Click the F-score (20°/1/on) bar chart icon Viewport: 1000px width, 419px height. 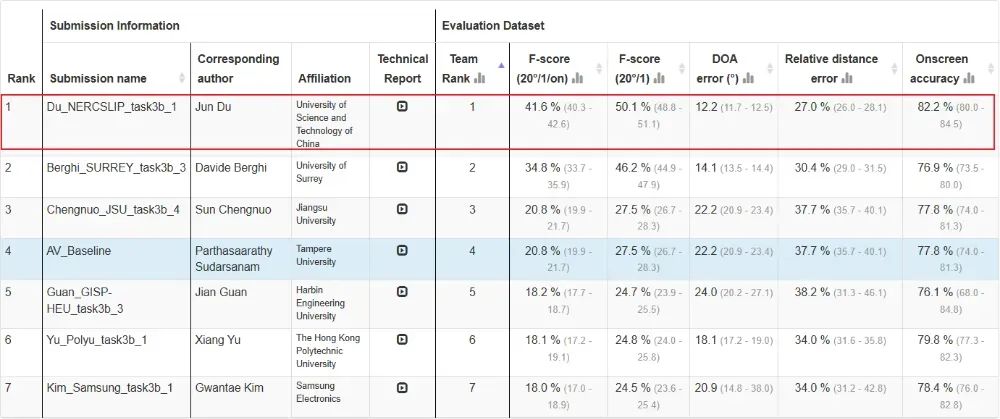577,78
